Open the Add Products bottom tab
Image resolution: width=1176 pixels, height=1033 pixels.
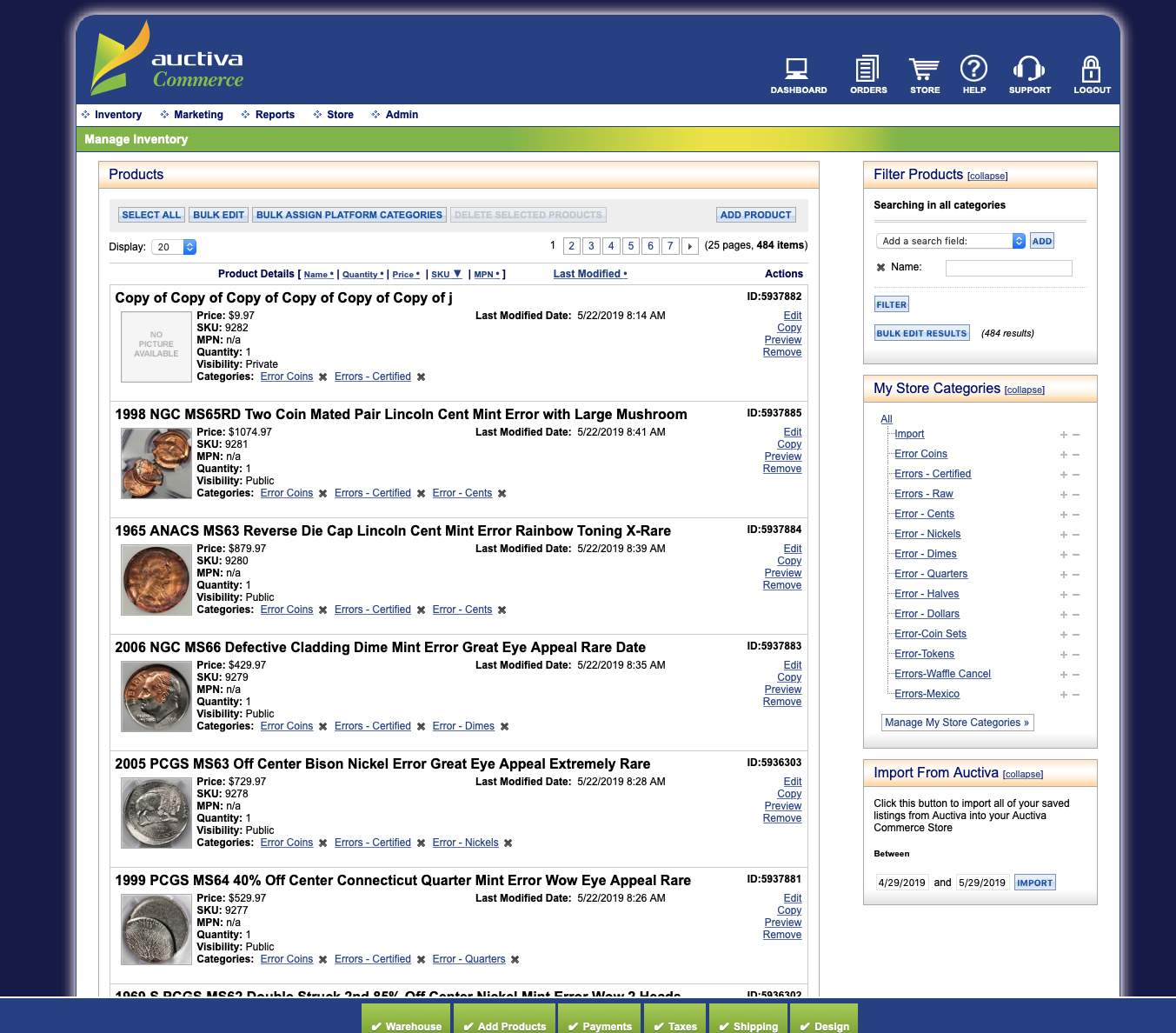pyautogui.click(x=504, y=1020)
